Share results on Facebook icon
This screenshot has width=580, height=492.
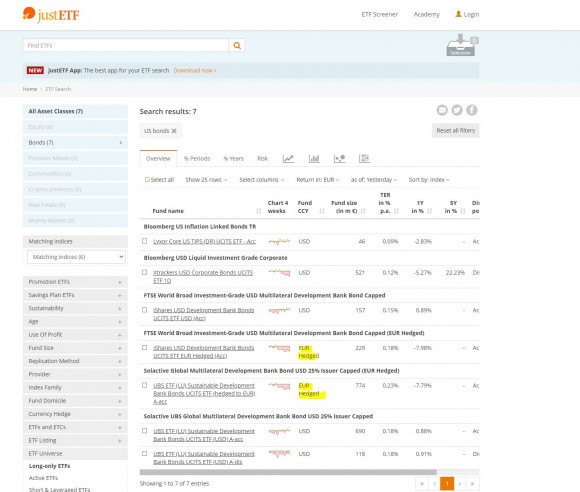472,110
